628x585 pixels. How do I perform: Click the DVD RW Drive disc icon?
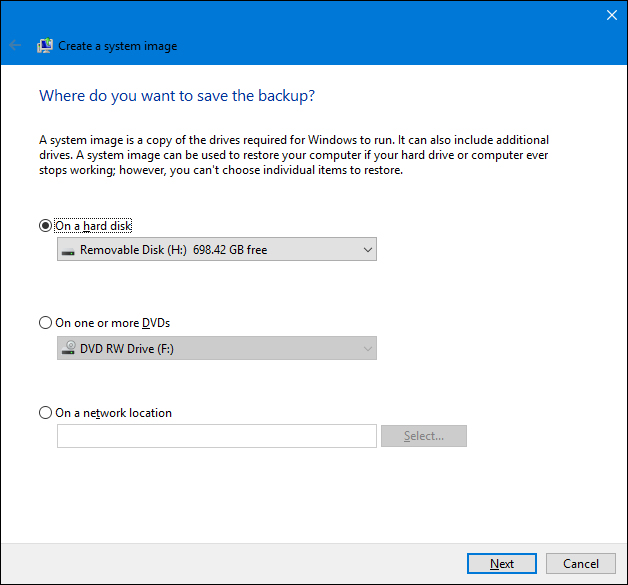coord(68,349)
